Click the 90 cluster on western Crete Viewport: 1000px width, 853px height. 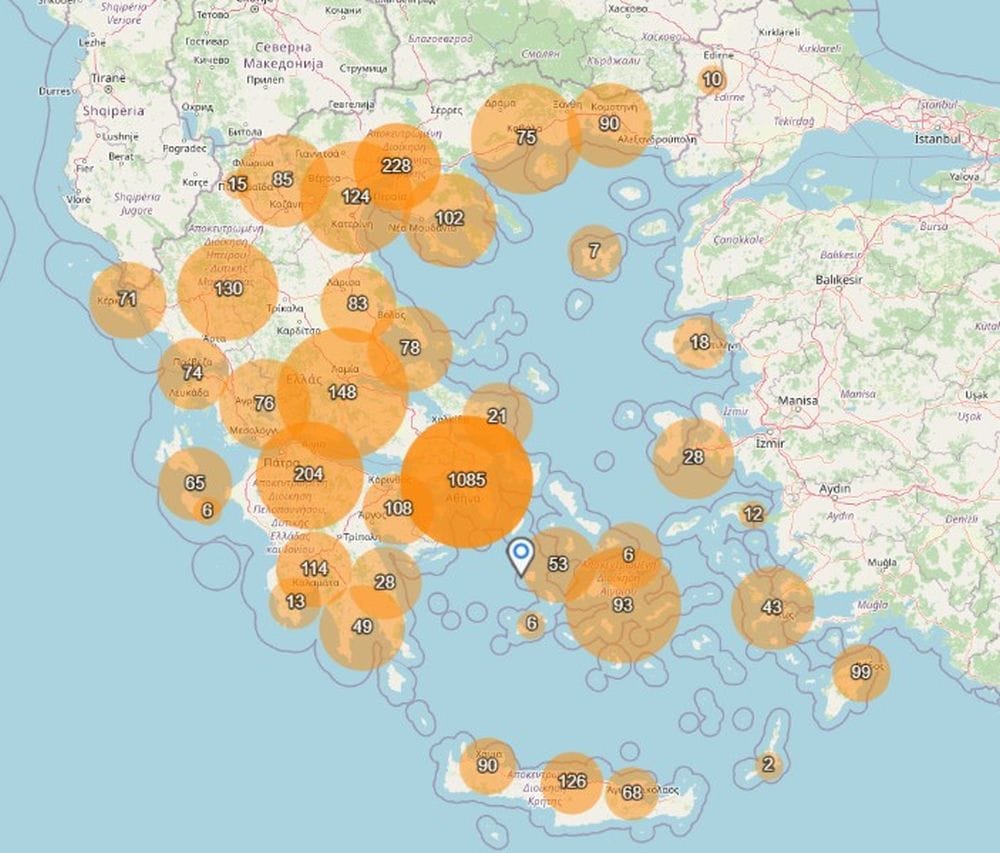487,765
